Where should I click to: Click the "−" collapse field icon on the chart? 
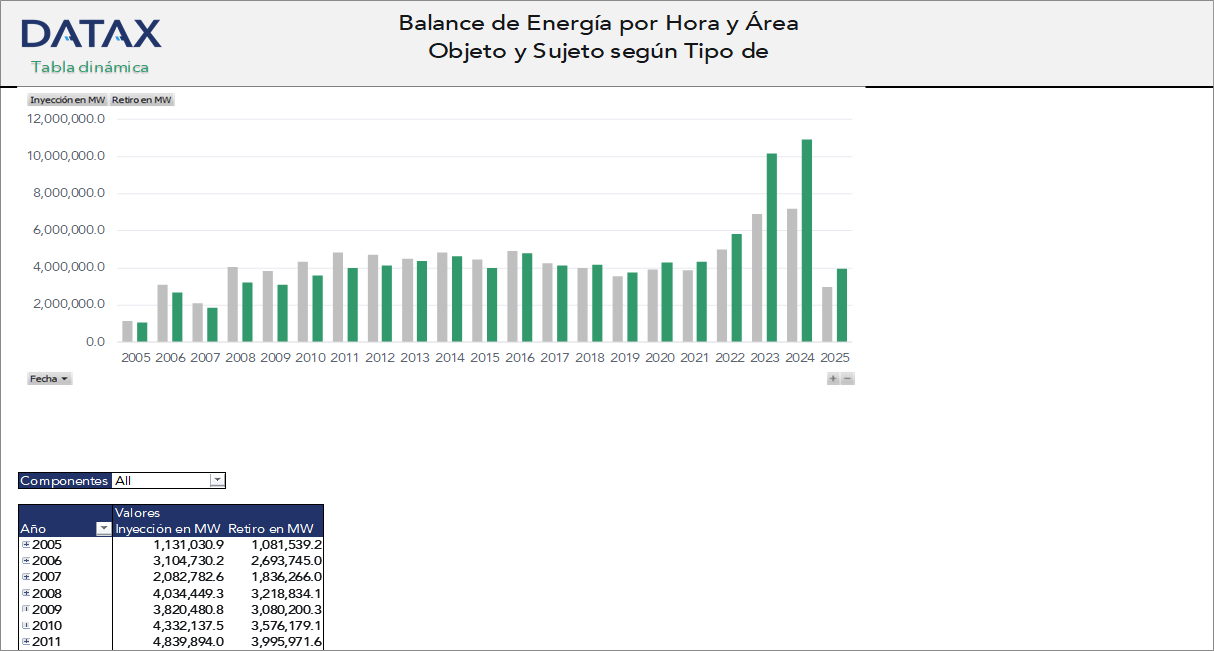(x=845, y=379)
